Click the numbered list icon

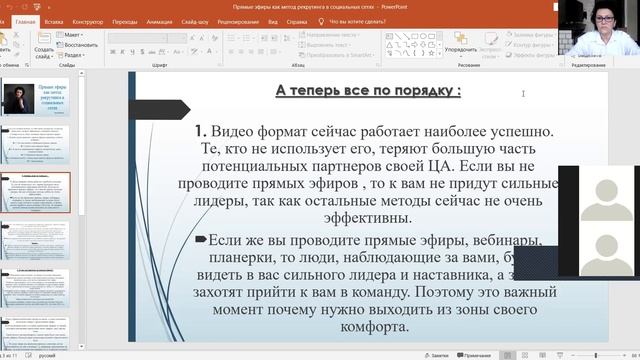click(247, 38)
